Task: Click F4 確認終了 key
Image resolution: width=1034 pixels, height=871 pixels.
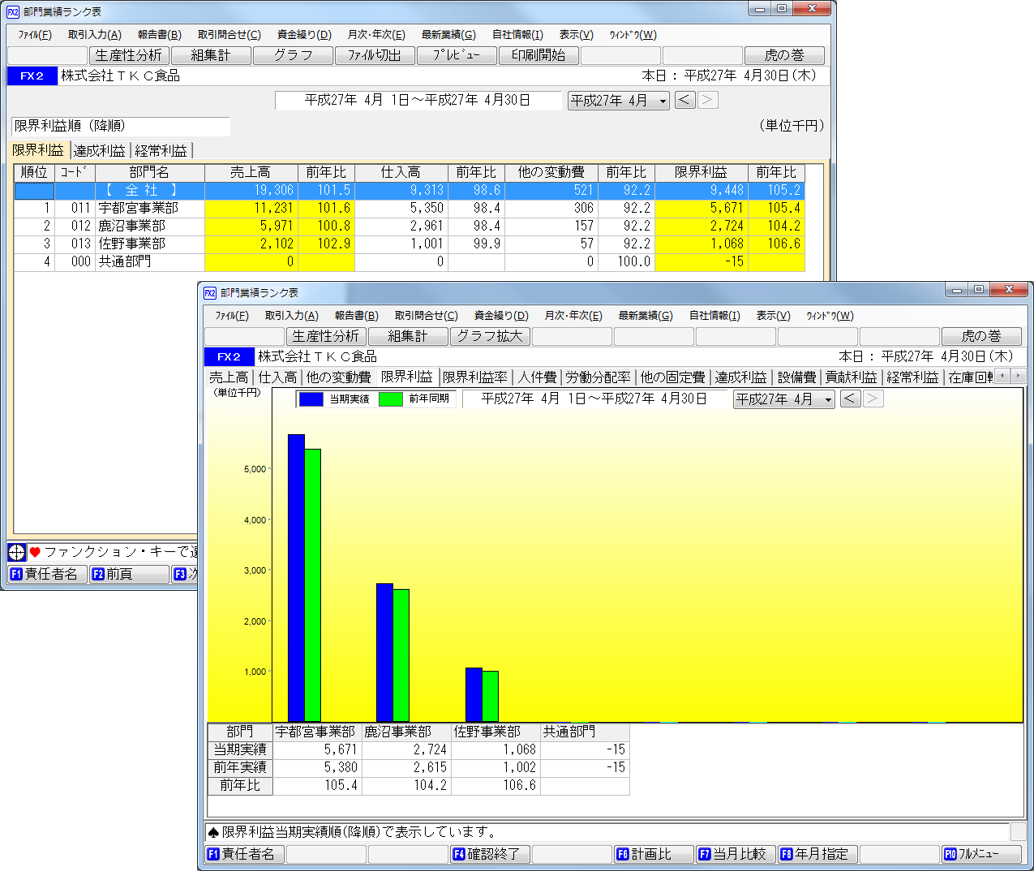Action: 489,855
